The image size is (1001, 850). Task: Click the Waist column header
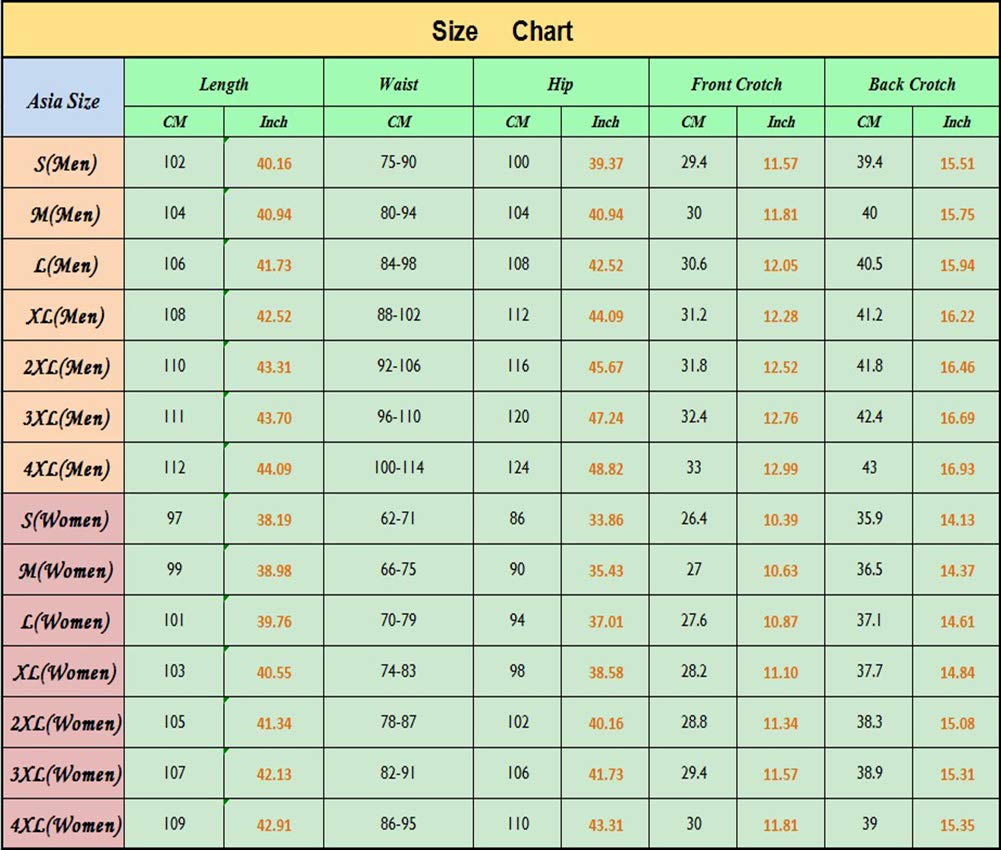tap(398, 83)
